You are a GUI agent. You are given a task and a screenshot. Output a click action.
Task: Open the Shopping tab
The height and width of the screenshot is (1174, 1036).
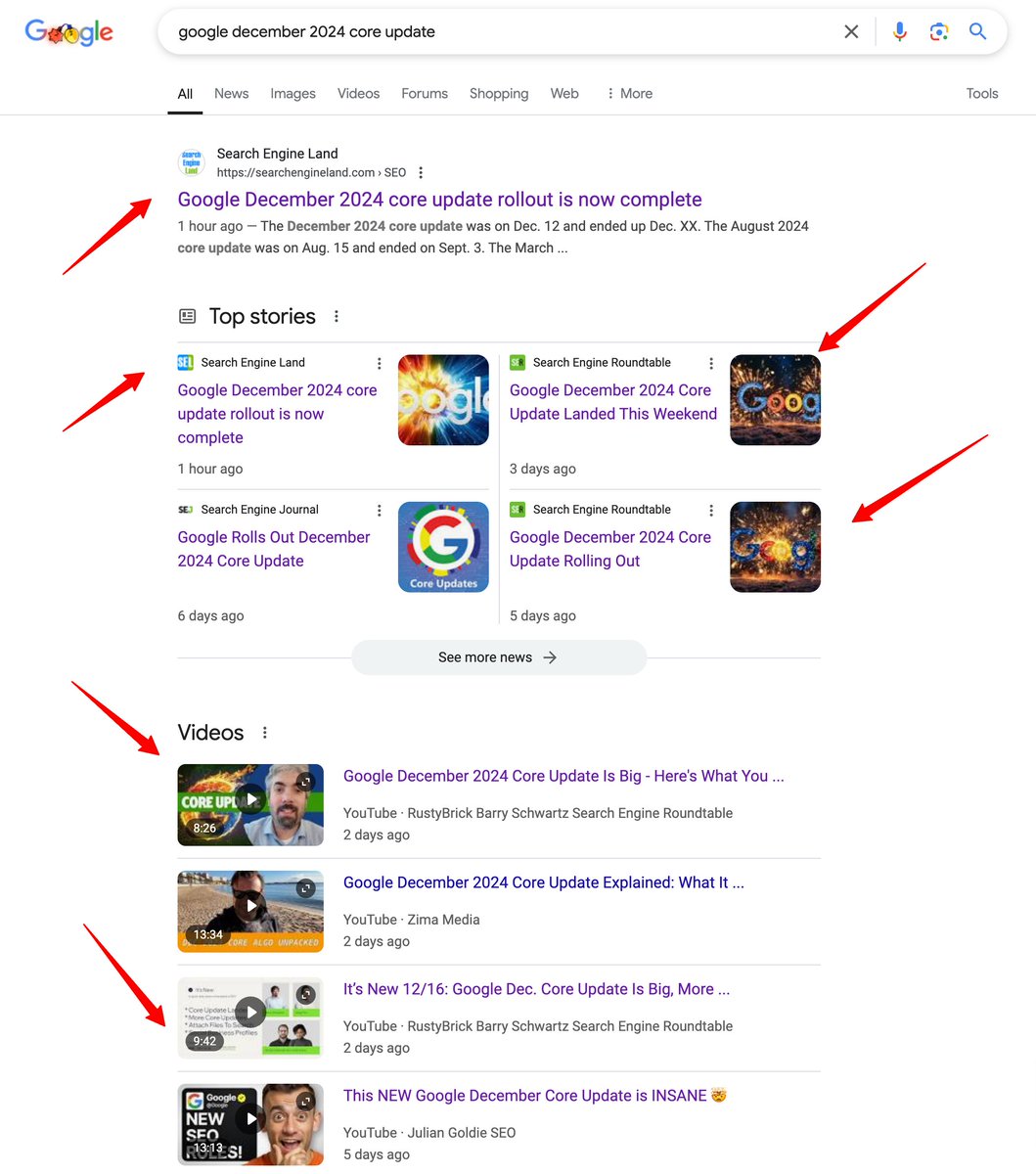(499, 94)
